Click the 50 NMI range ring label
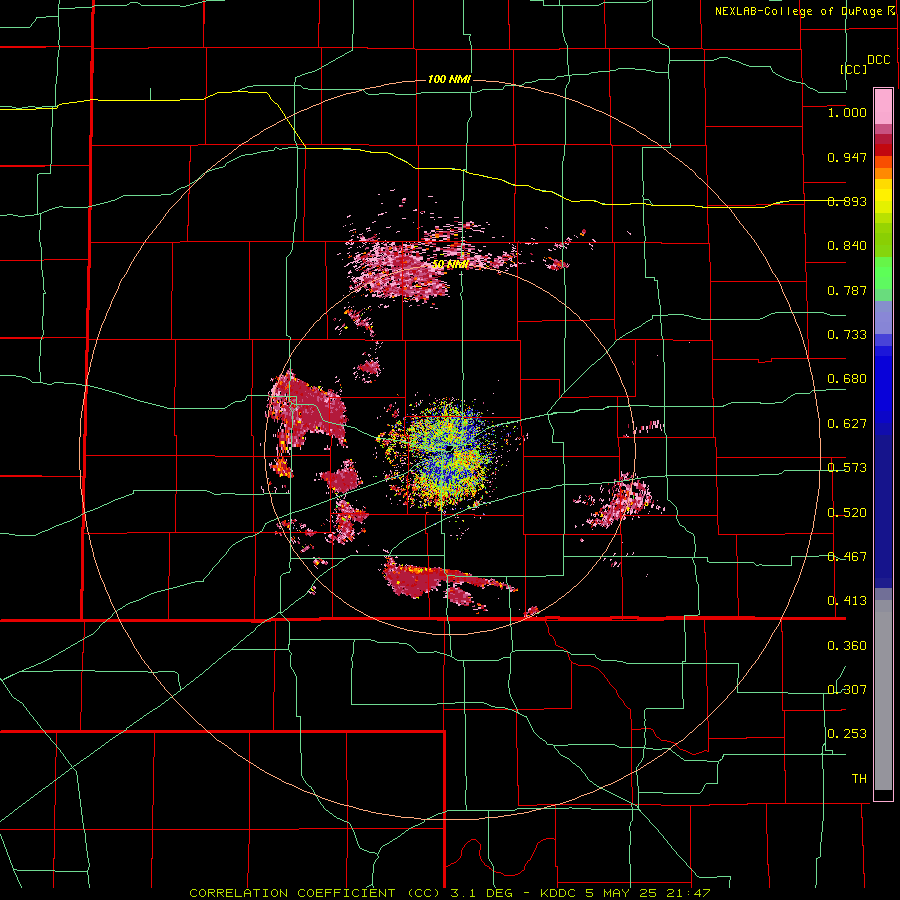 pos(451,265)
